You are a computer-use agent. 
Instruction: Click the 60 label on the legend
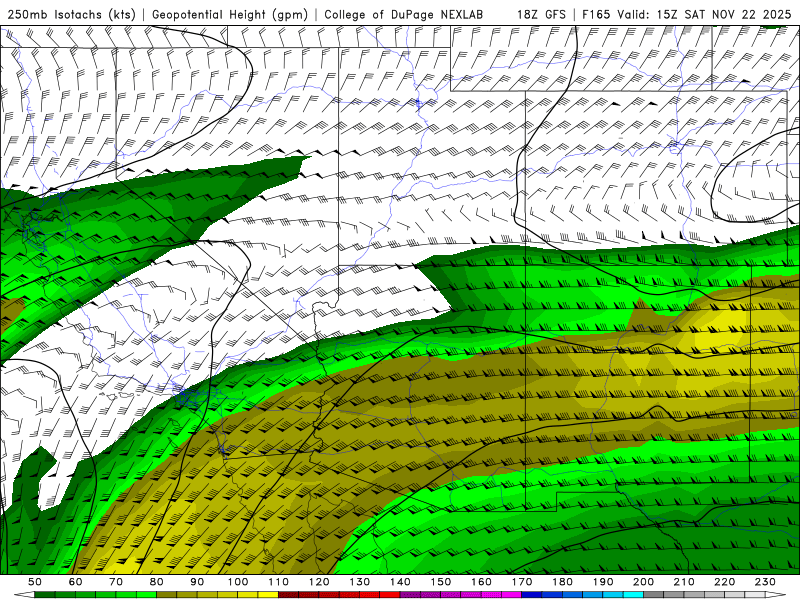tap(76, 582)
